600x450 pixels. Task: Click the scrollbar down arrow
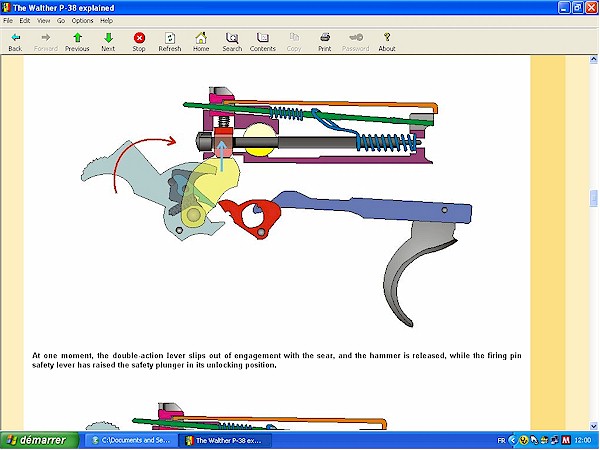pyautogui.click(x=593, y=426)
